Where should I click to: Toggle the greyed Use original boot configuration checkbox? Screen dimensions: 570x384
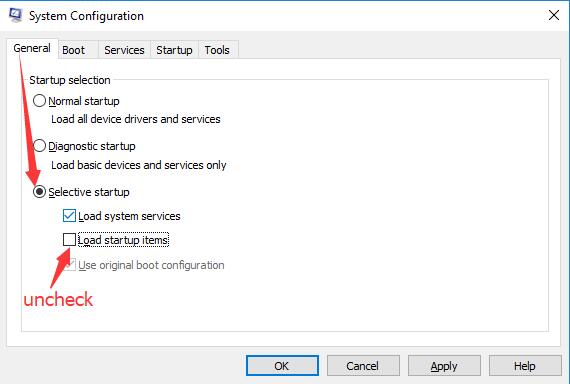tap(69, 264)
